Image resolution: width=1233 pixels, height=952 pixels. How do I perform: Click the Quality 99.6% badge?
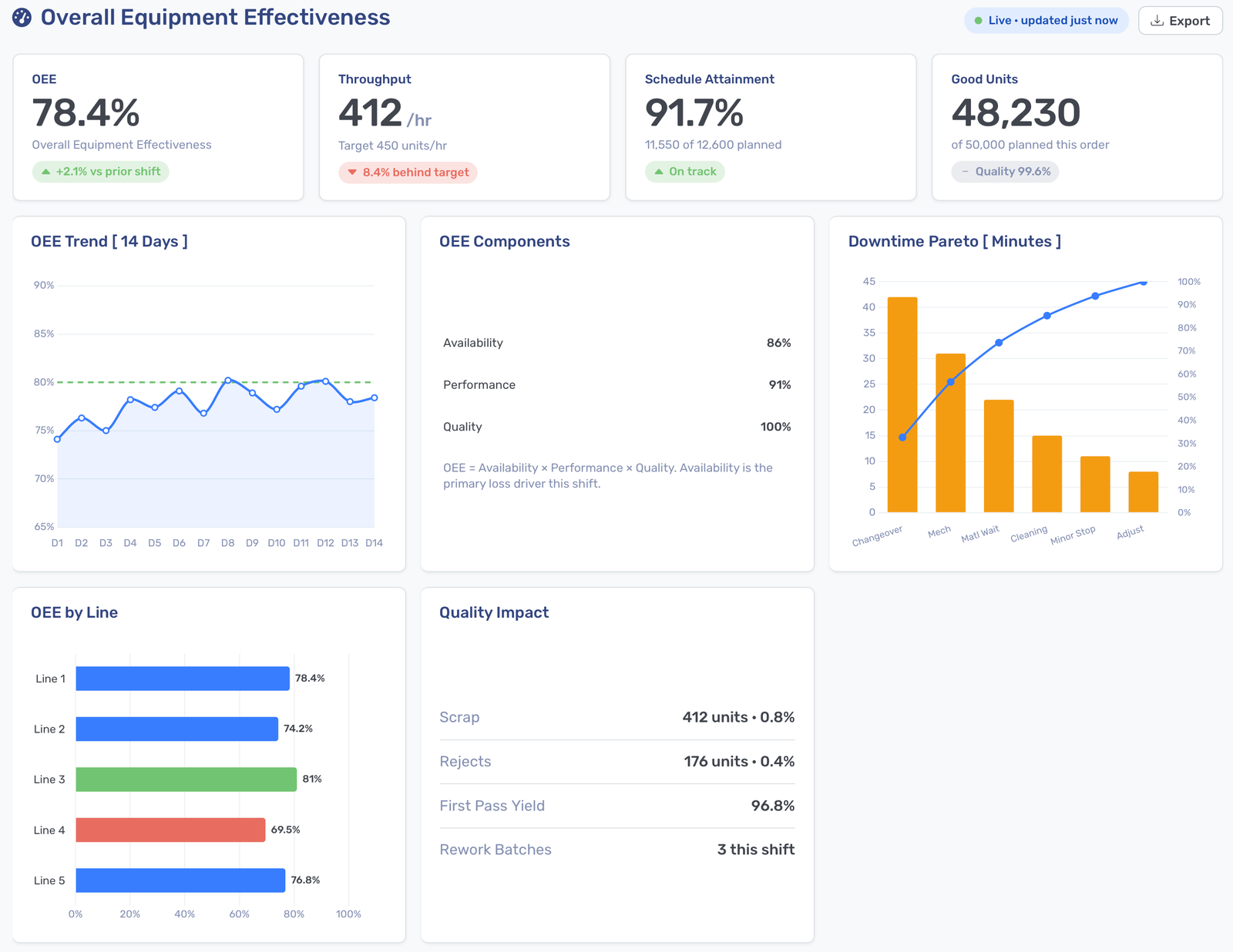[1005, 172]
